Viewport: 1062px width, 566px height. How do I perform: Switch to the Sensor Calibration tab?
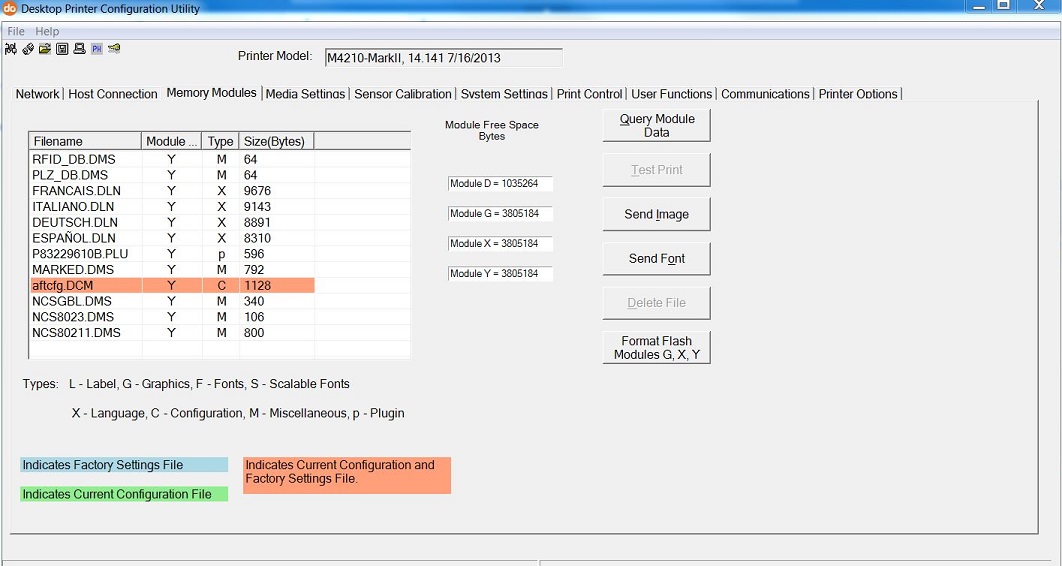(402, 94)
